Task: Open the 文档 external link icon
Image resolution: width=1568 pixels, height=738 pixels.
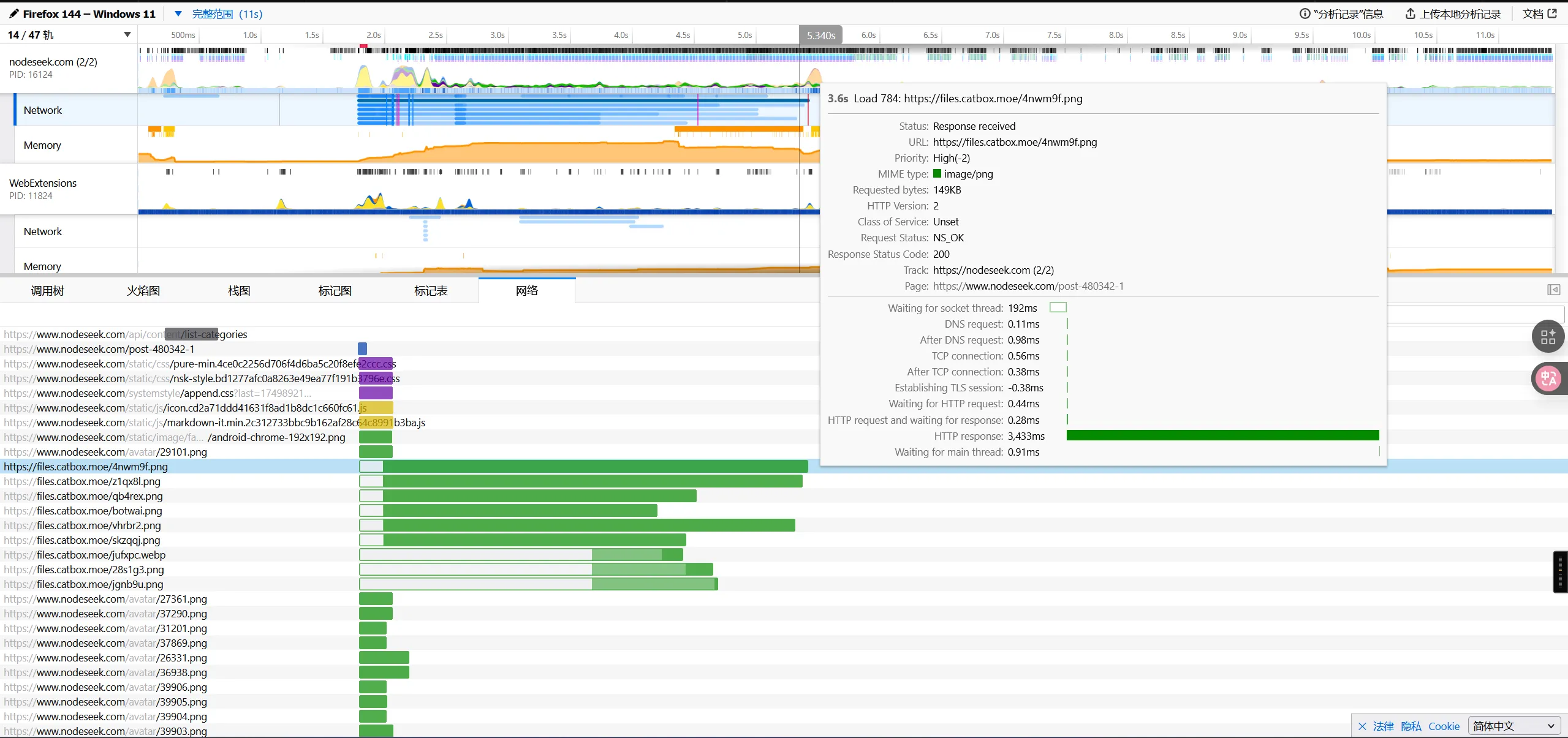Action: point(1552,13)
